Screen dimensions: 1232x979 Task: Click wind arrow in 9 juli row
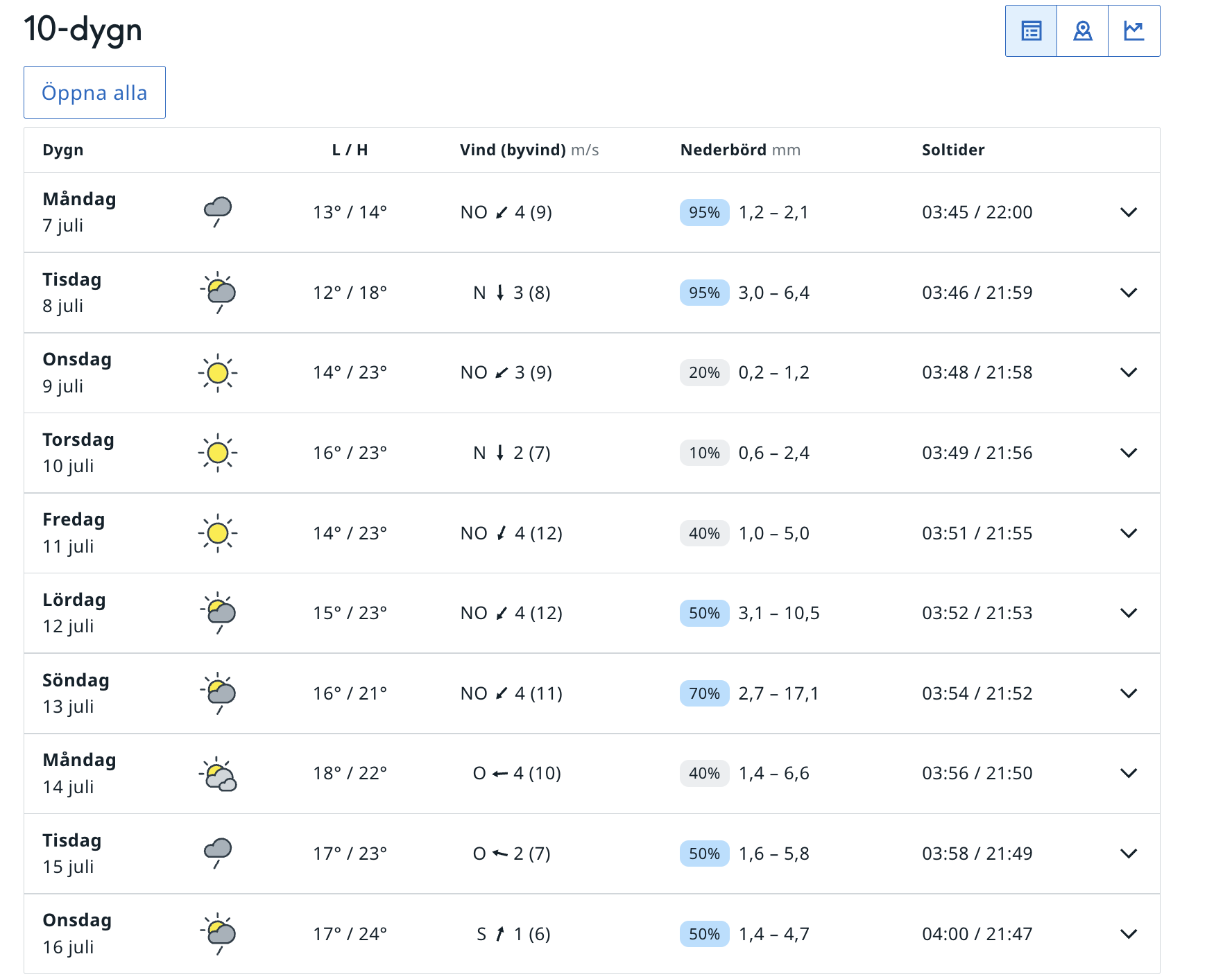pyautogui.click(x=502, y=373)
